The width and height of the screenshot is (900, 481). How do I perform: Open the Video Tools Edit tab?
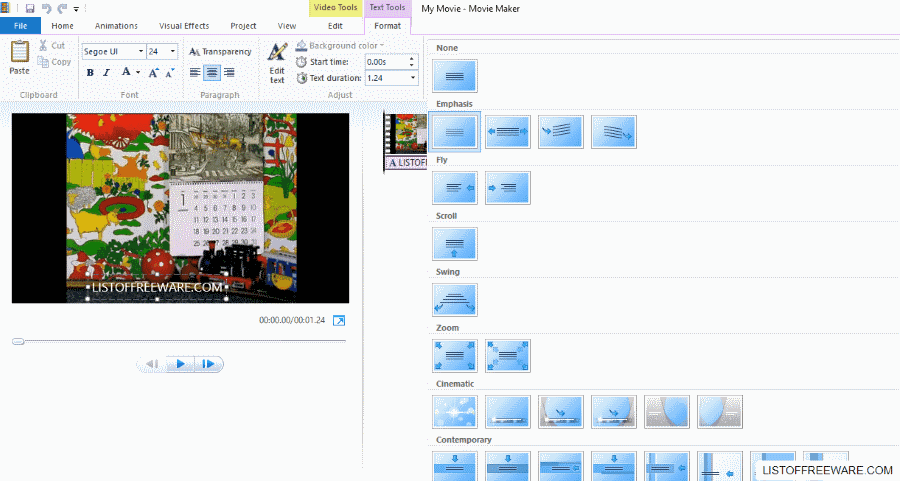click(x=335, y=26)
